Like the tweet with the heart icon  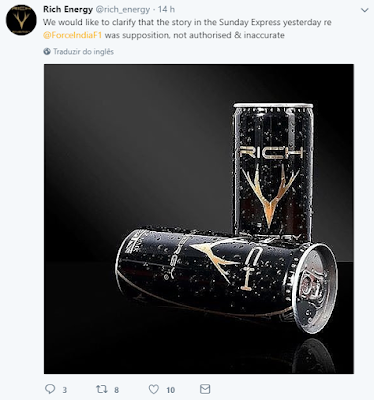point(153,389)
